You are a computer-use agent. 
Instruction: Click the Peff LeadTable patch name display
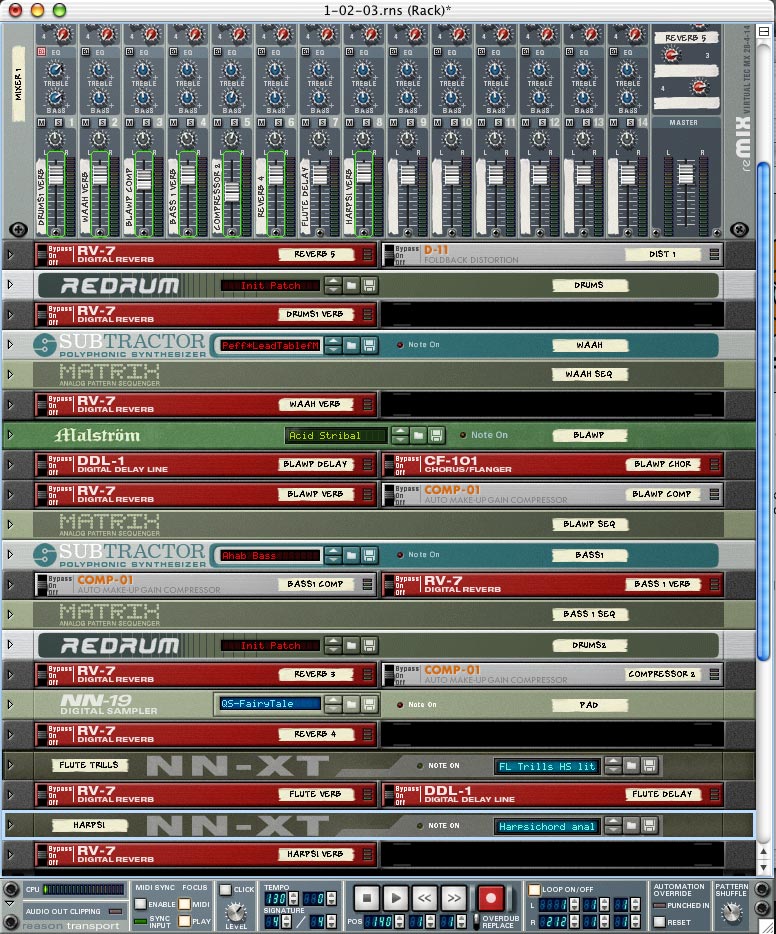[270, 345]
